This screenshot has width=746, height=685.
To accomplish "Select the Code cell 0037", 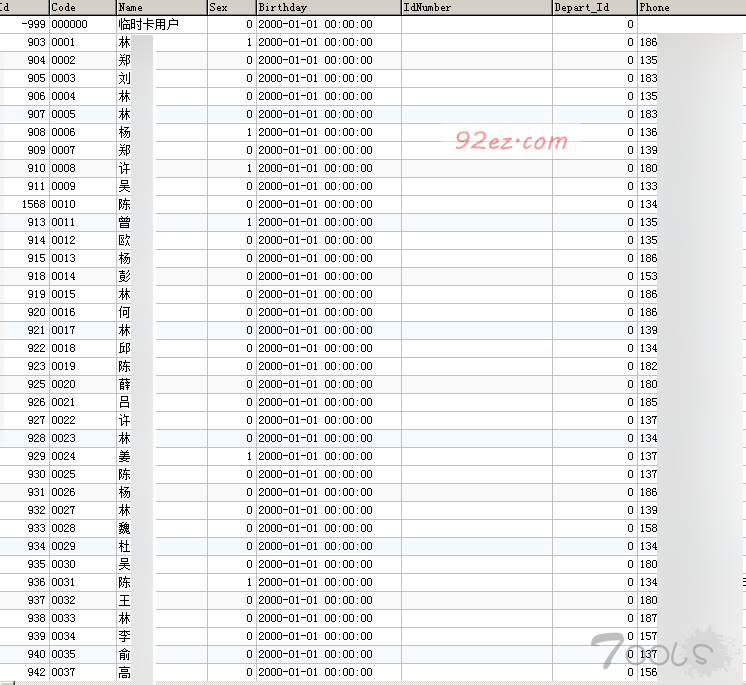I will (x=83, y=672).
